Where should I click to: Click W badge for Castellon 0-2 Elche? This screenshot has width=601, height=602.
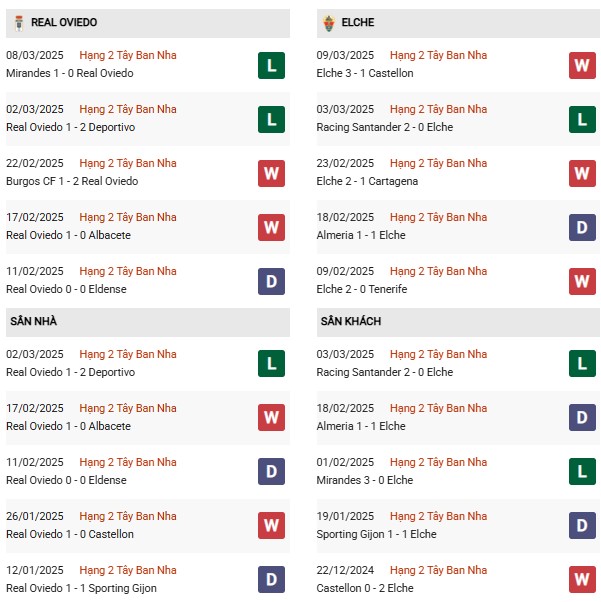click(x=582, y=579)
